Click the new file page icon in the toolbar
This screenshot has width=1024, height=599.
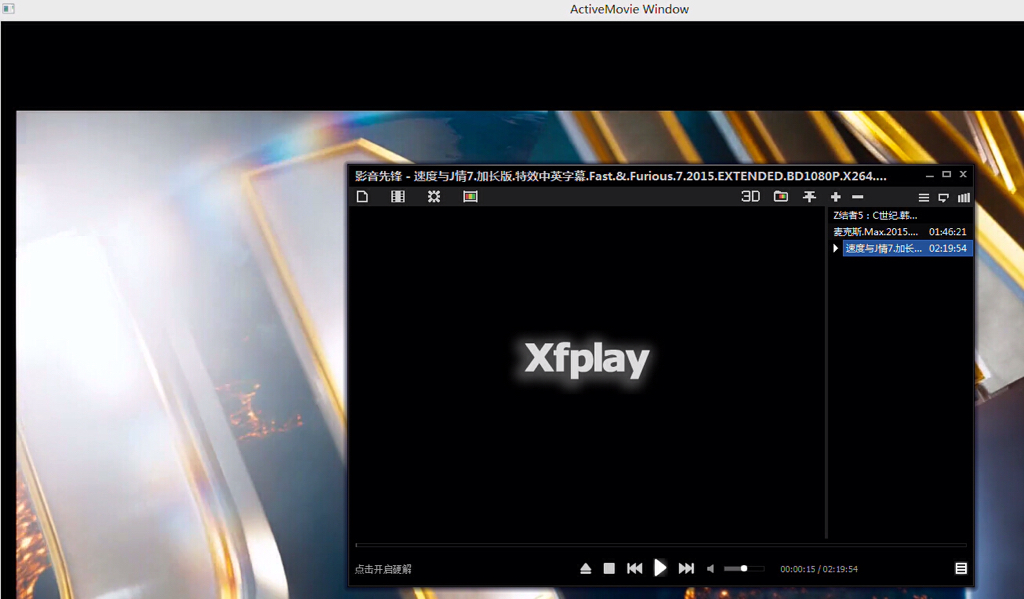(362, 197)
